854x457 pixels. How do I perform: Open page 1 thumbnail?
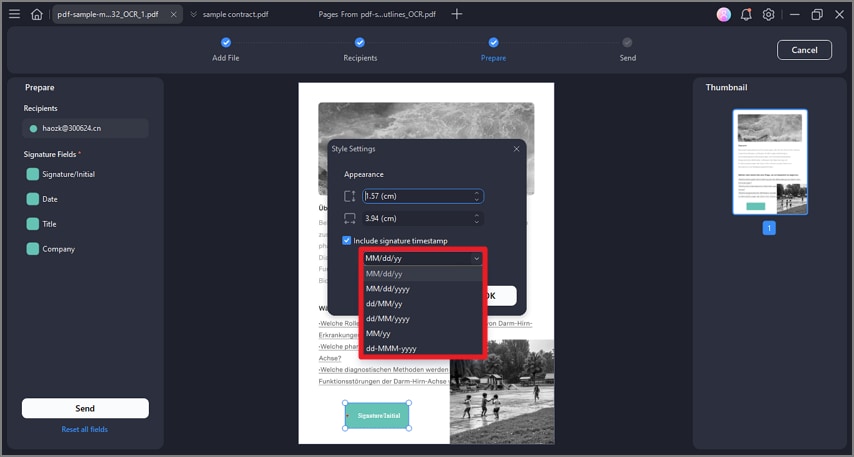[770, 162]
